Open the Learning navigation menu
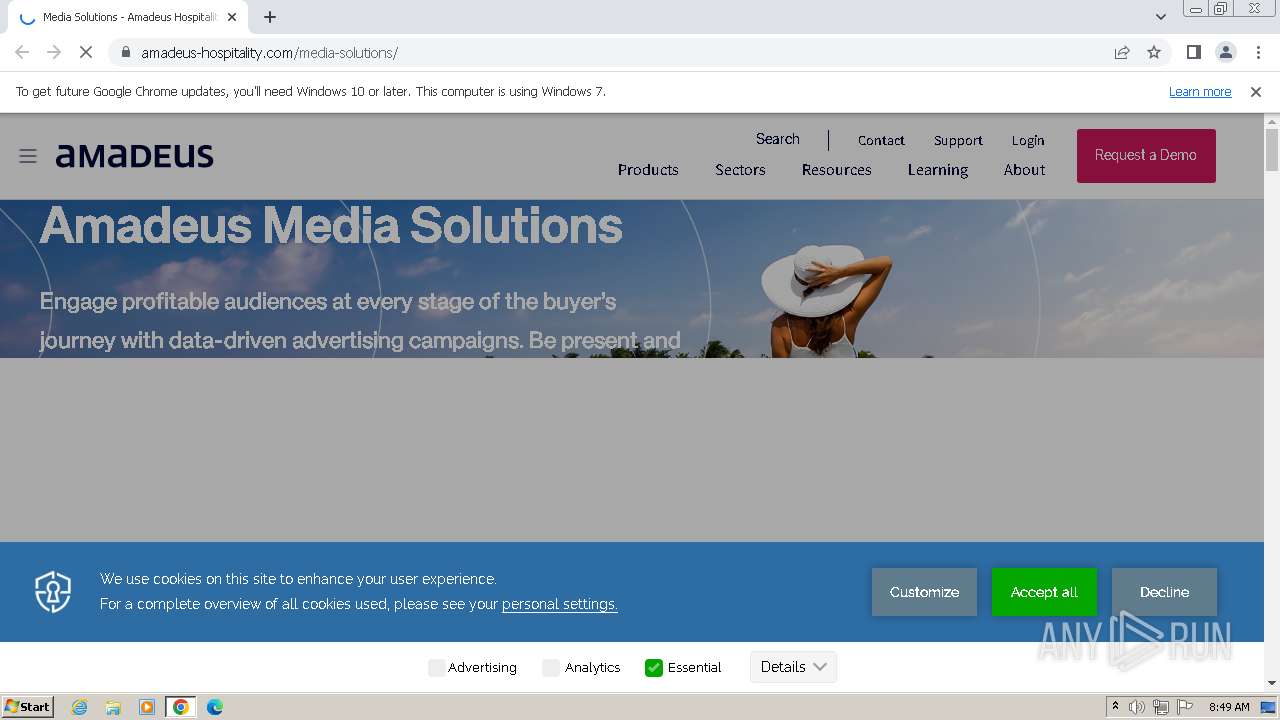 click(x=938, y=170)
